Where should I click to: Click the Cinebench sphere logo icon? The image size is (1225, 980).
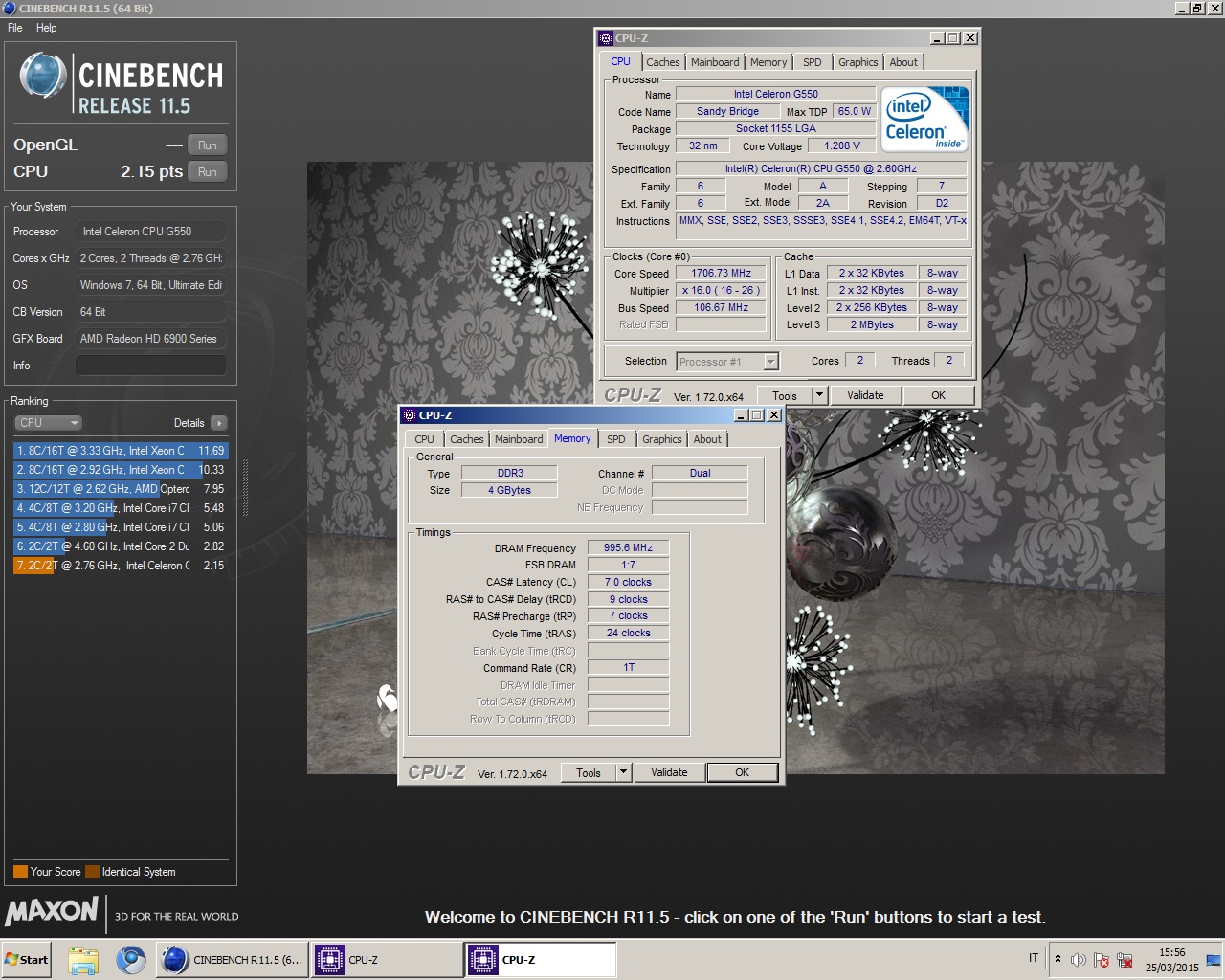pos(43,77)
